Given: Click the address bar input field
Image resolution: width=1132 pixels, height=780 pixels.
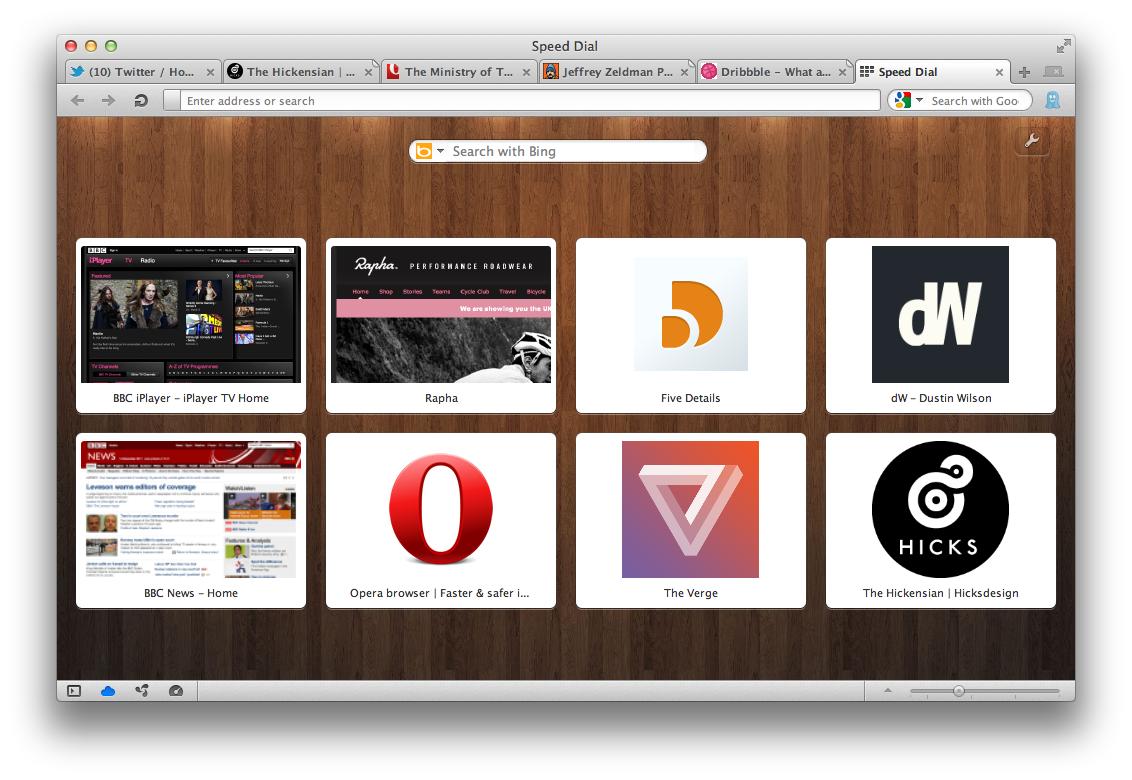Looking at the screenshot, I should point(529,100).
